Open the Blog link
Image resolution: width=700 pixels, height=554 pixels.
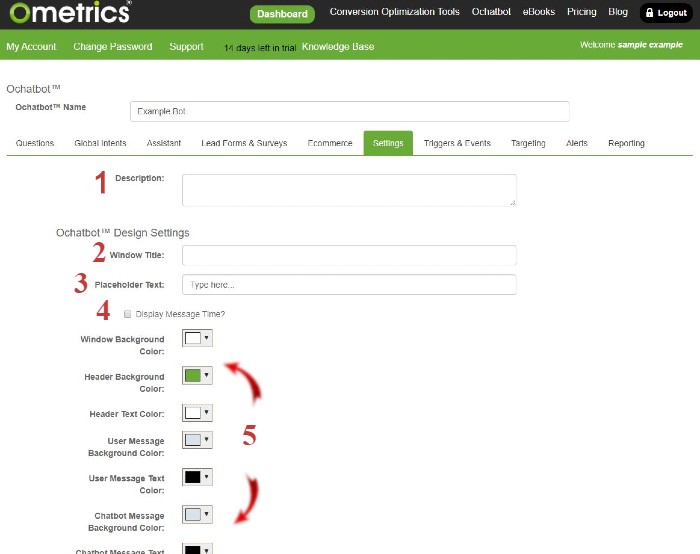pos(618,12)
